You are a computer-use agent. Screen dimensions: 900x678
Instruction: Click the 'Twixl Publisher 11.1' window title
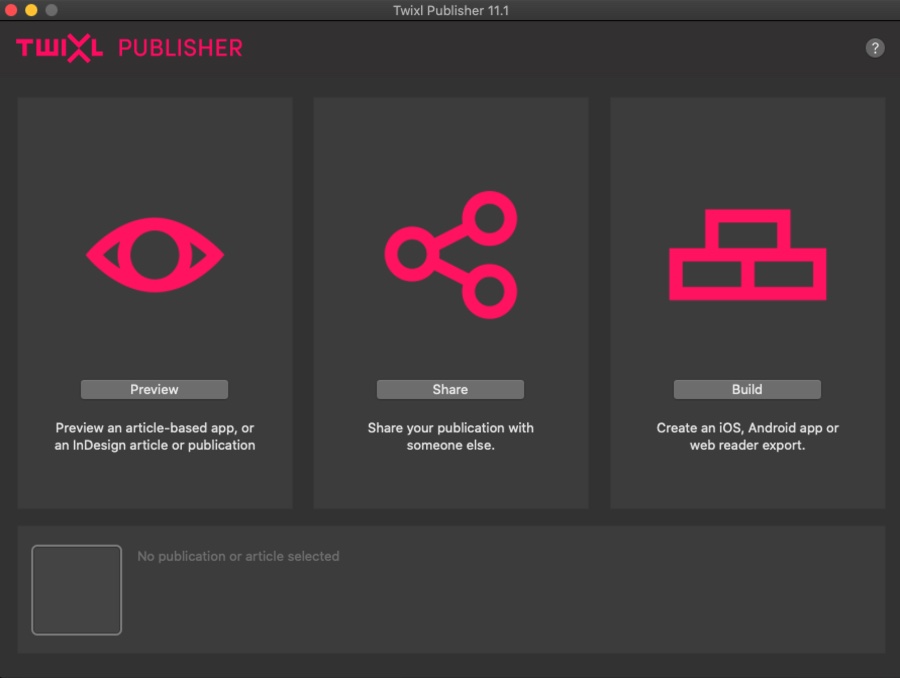click(x=451, y=10)
